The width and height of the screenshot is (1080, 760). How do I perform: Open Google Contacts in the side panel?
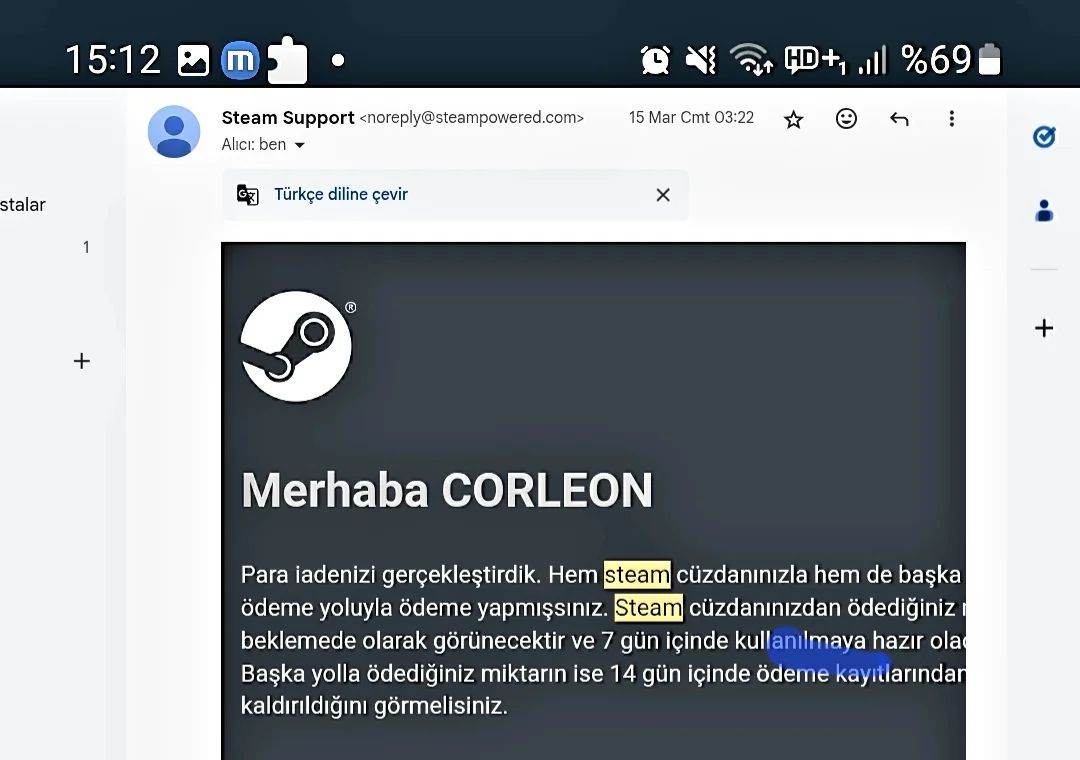click(x=1043, y=210)
